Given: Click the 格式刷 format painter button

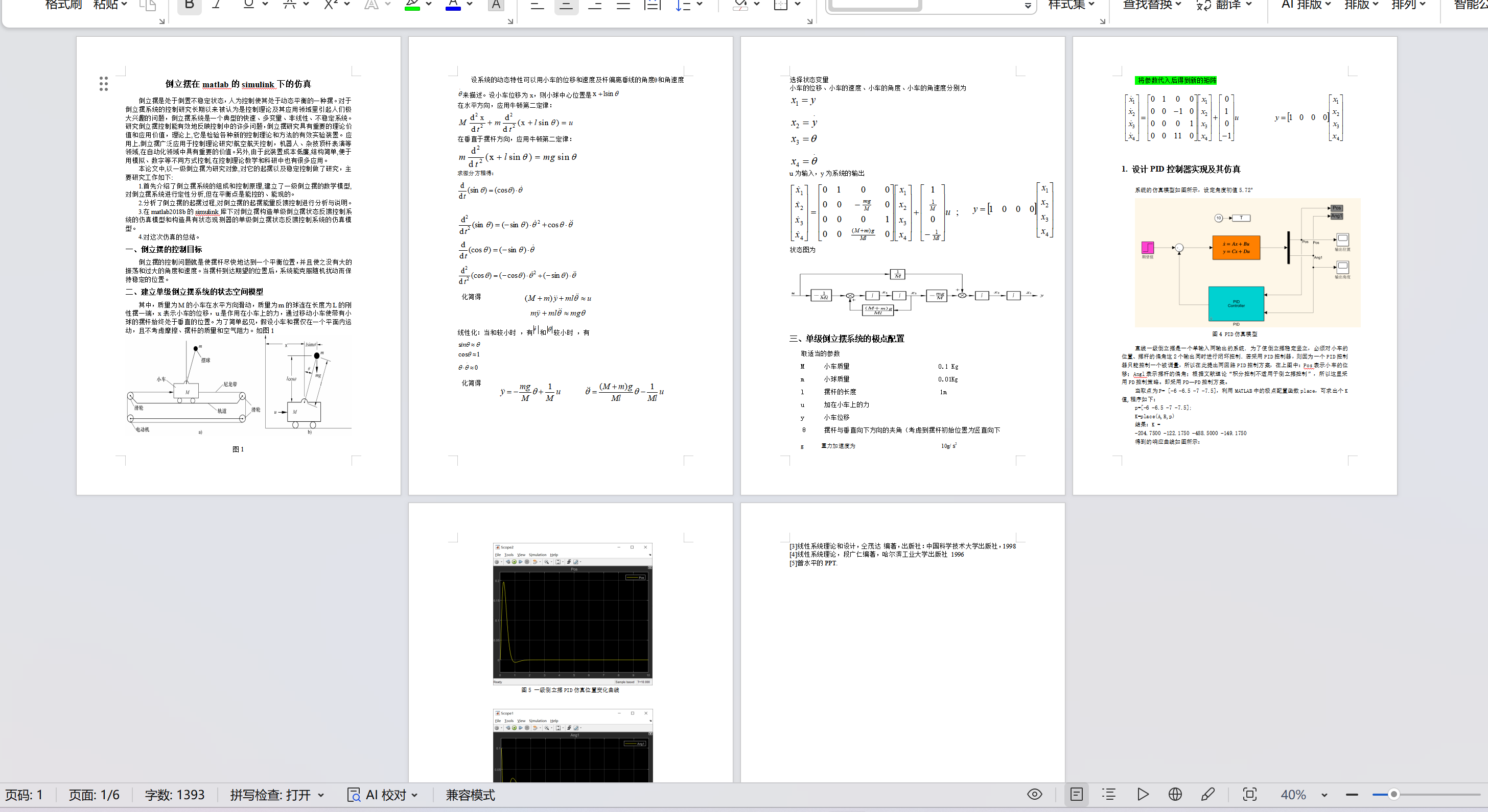Looking at the screenshot, I should pos(63,5).
